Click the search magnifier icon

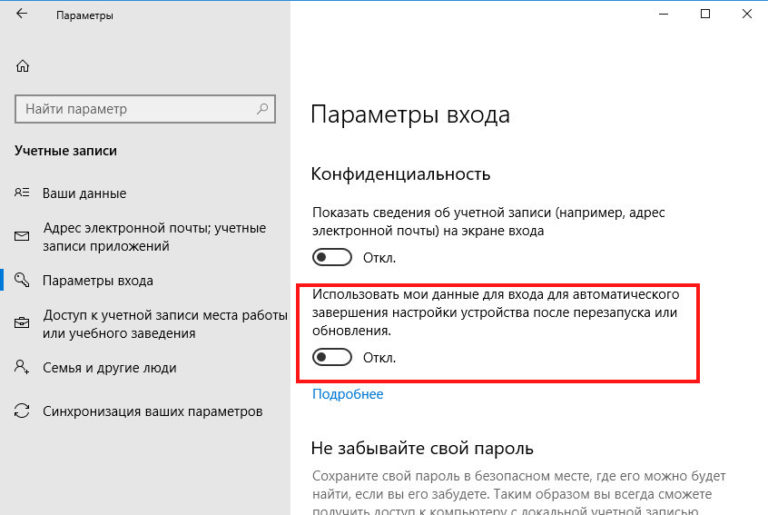(x=262, y=108)
